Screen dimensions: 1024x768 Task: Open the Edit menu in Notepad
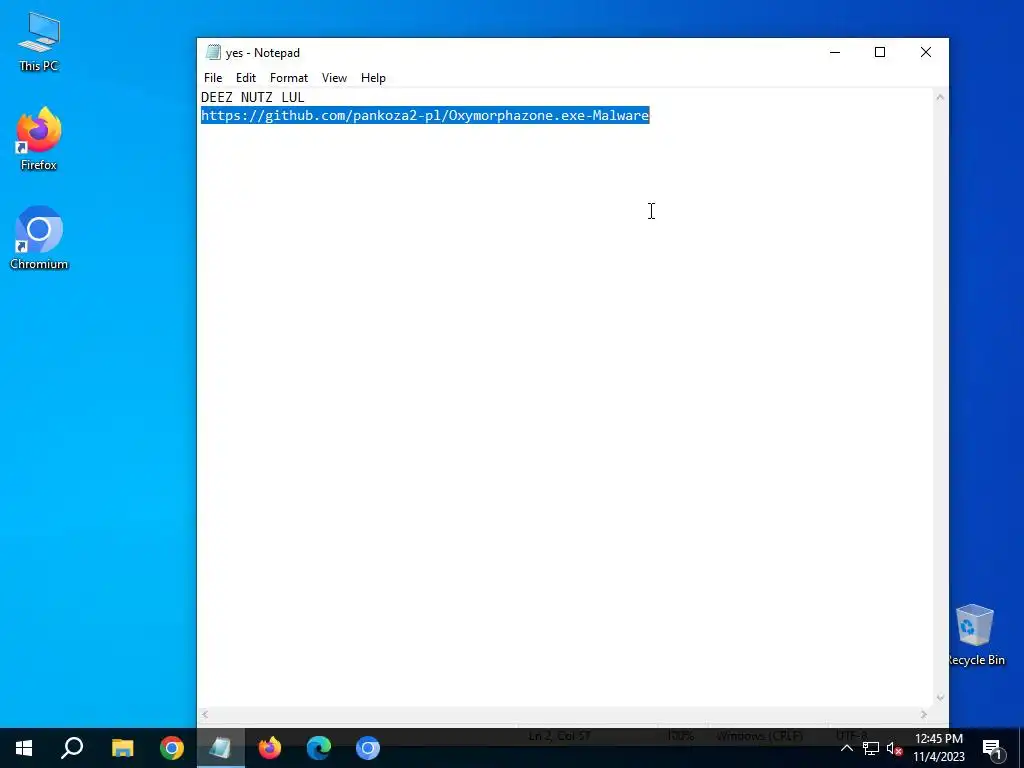(x=246, y=78)
